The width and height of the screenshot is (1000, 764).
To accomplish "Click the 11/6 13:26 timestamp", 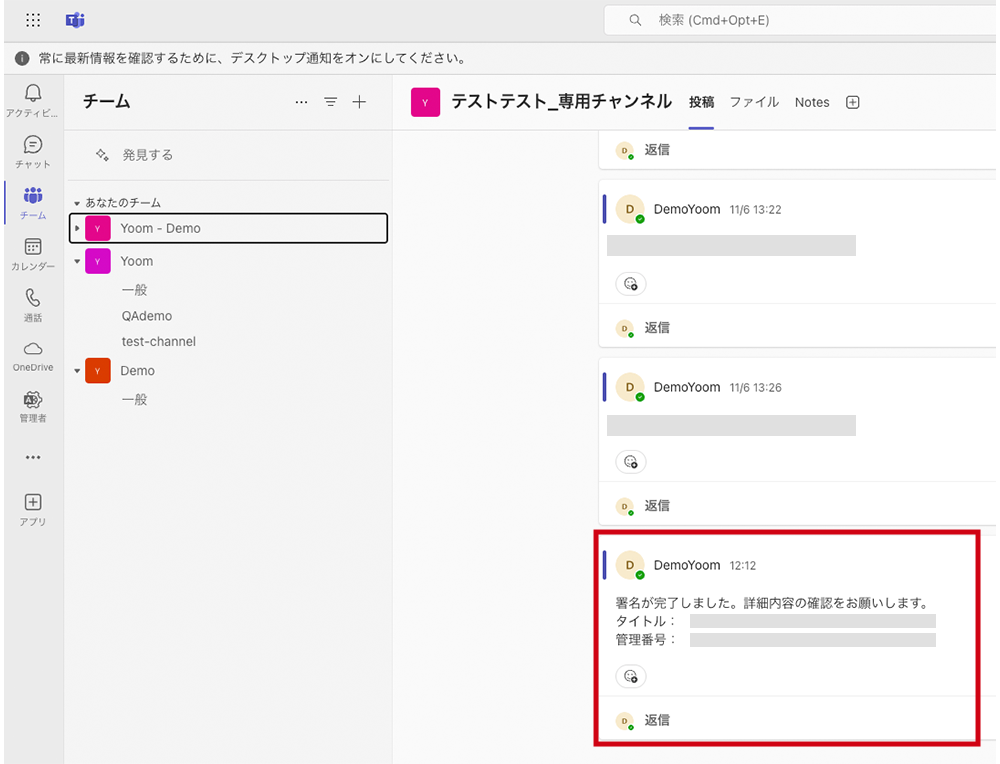I will (x=755, y=388).
